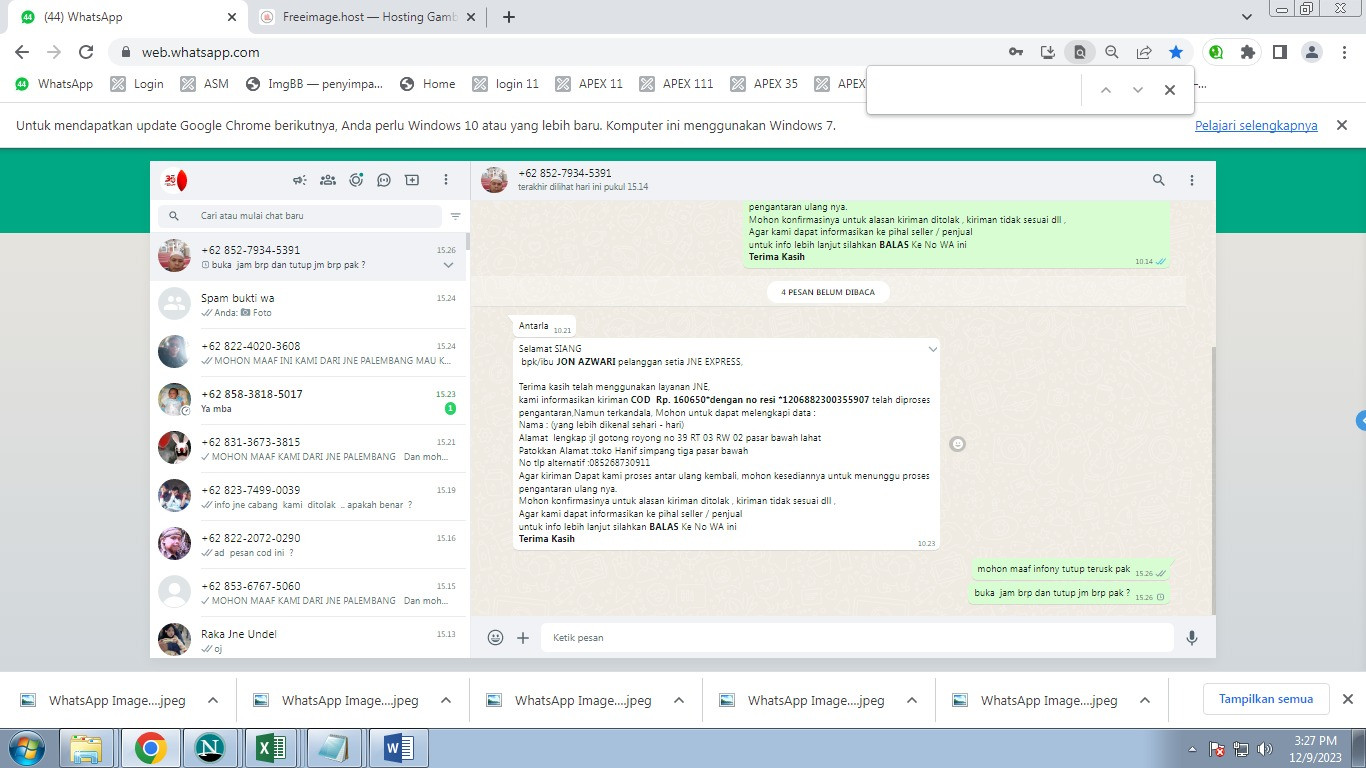The width and height of the screenshot is (1366, 768).
Task: Open the APEX 11 bookmark
Action: point(589,84)
